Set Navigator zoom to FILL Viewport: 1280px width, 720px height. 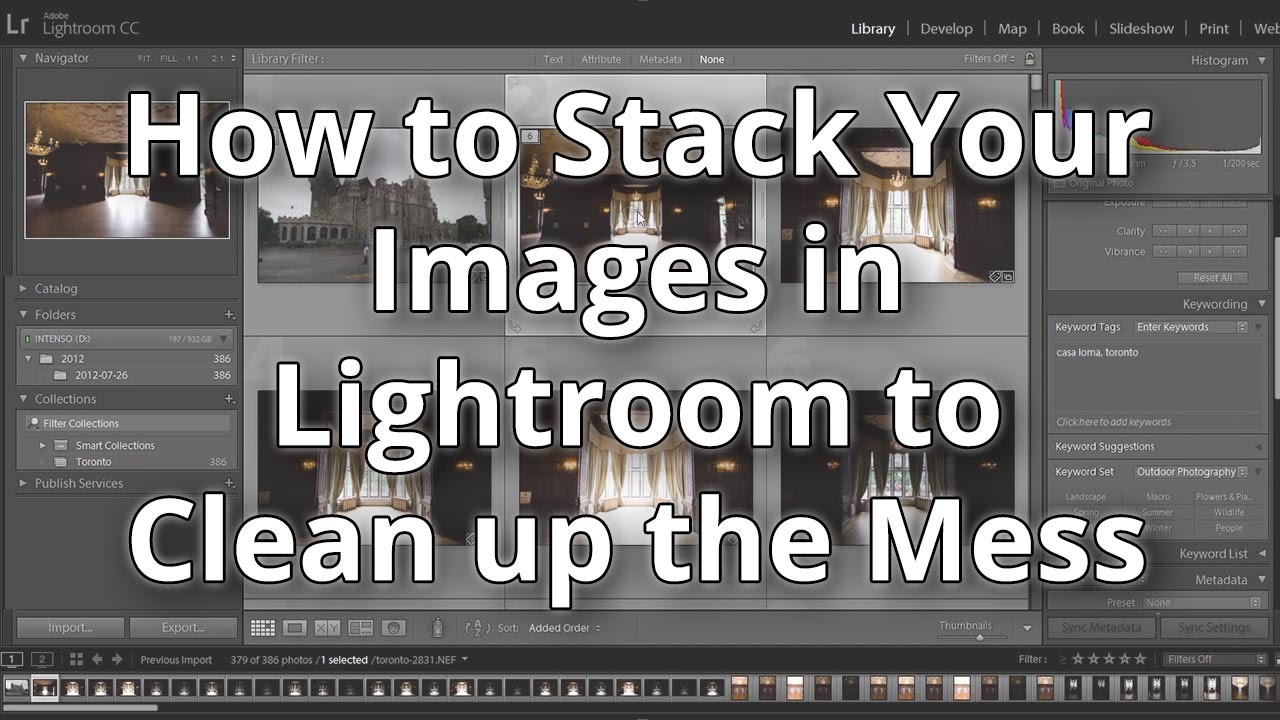[x=169, y=59]
